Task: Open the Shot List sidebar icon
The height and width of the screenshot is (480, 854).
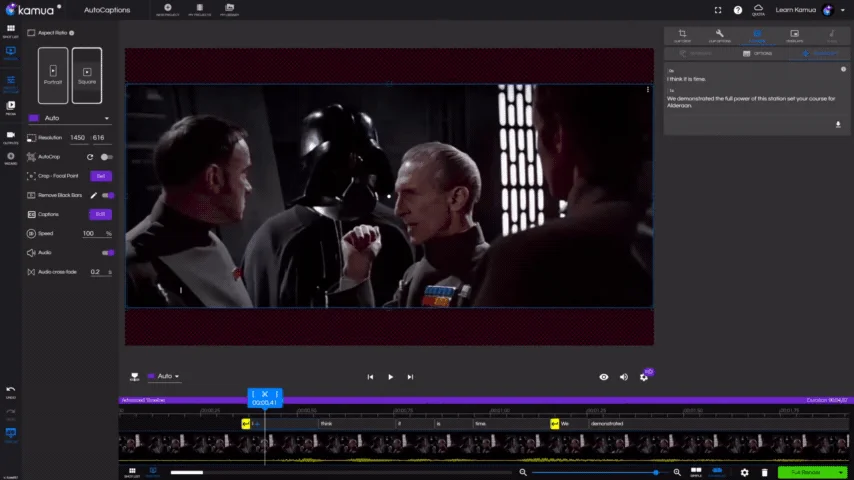Action: [x=10, y=31]
